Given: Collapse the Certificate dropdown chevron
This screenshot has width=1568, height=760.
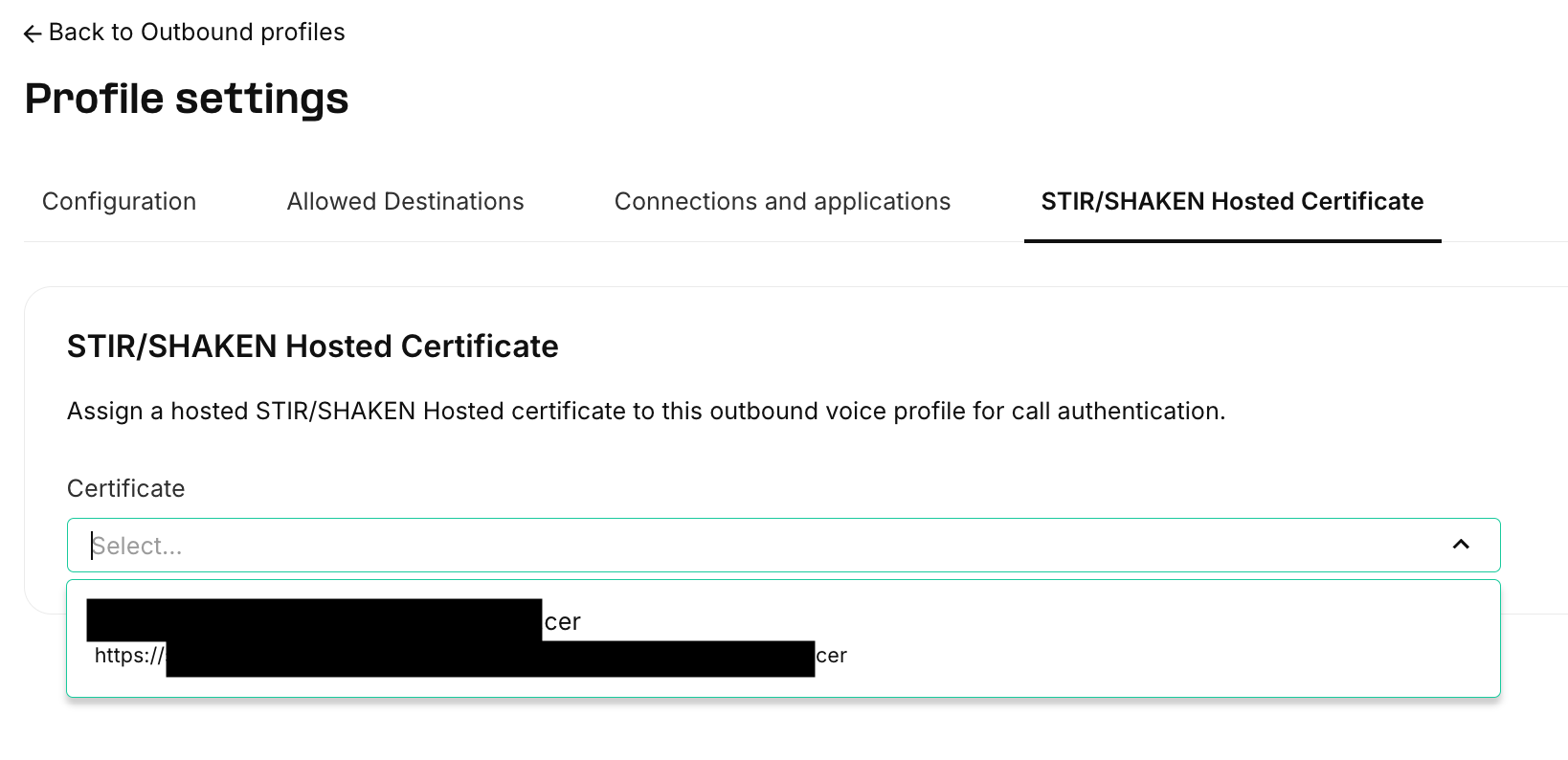Looking at the screenshot, I should [1461, 545].
